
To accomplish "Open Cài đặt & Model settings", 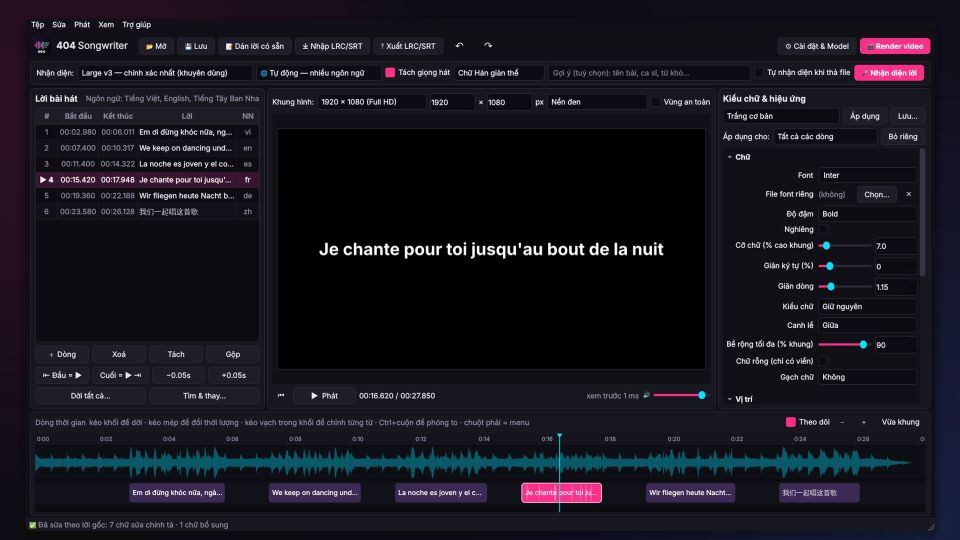I will pyautogui.click(x=817, y=46).
